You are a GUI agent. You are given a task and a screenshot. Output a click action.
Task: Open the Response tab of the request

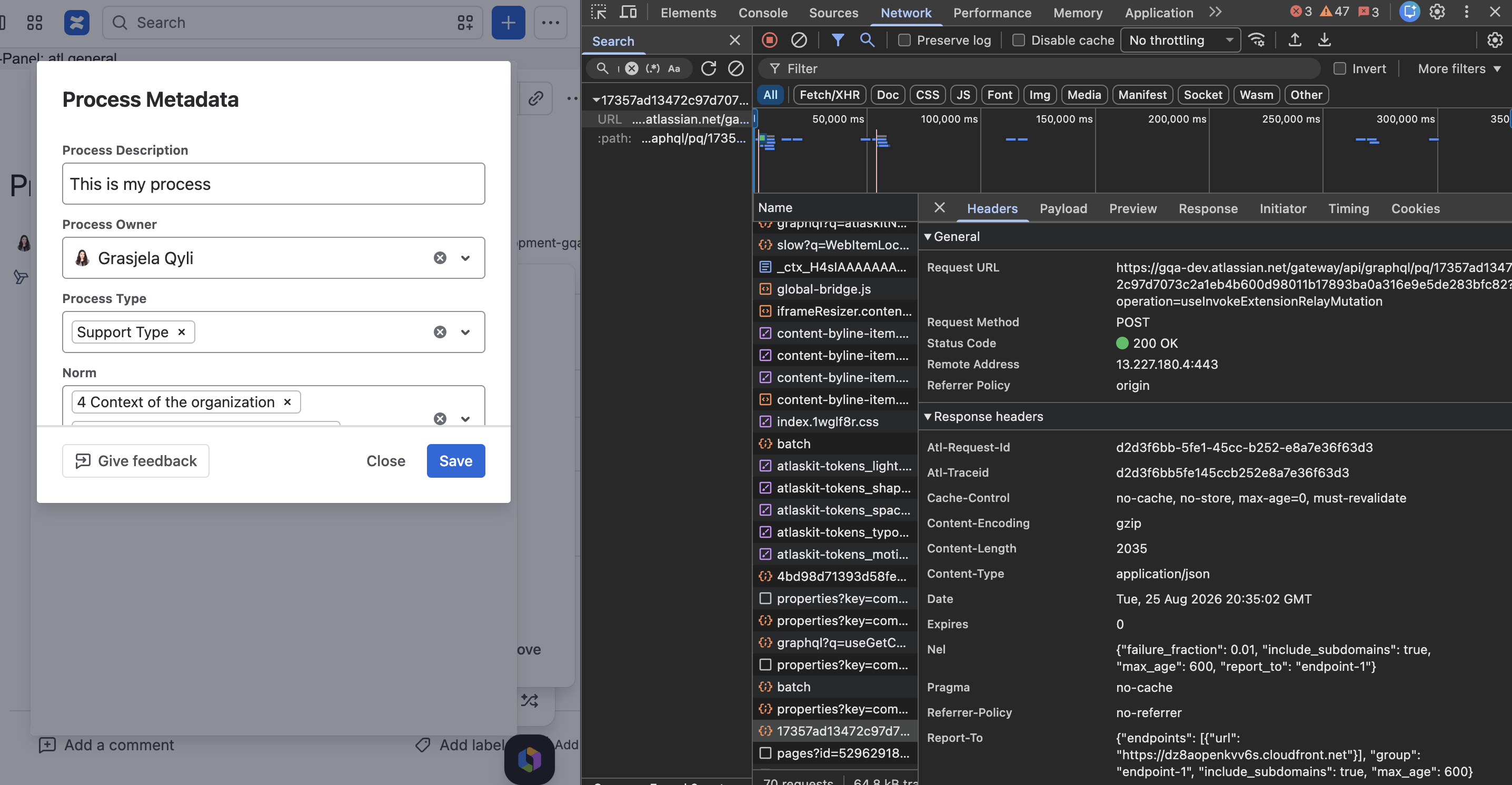[x=1208, y=208]
